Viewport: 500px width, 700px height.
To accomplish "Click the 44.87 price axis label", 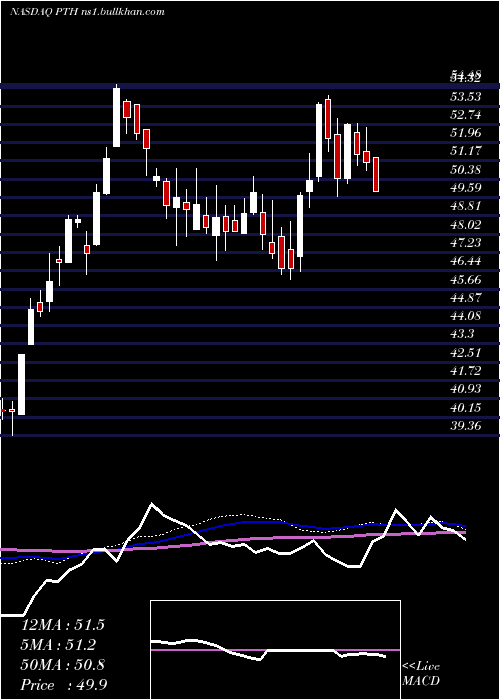I will pyautogui.click(x=466, y=298).
